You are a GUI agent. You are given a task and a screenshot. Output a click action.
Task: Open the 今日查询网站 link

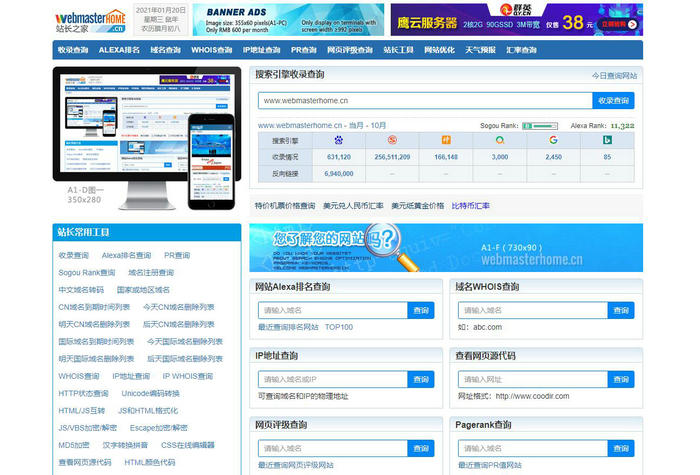tap(614, 76)
